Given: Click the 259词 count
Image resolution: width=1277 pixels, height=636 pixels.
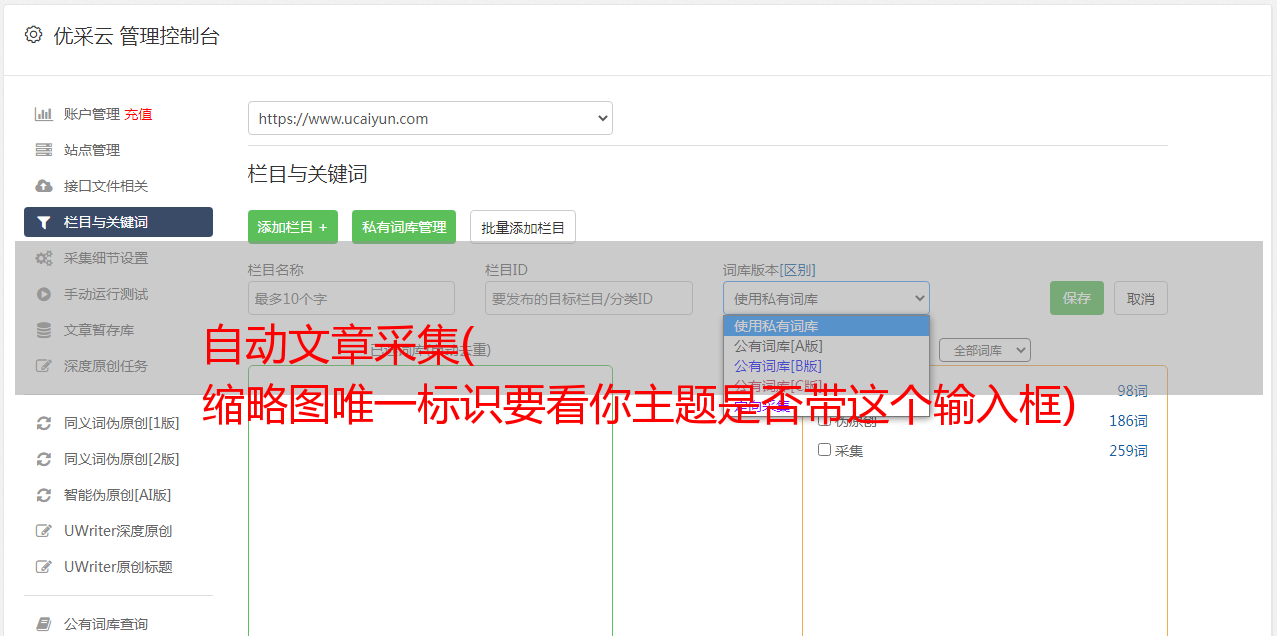Looking at the screenshot, I should pyautogui.click(x=1128, y=451).
